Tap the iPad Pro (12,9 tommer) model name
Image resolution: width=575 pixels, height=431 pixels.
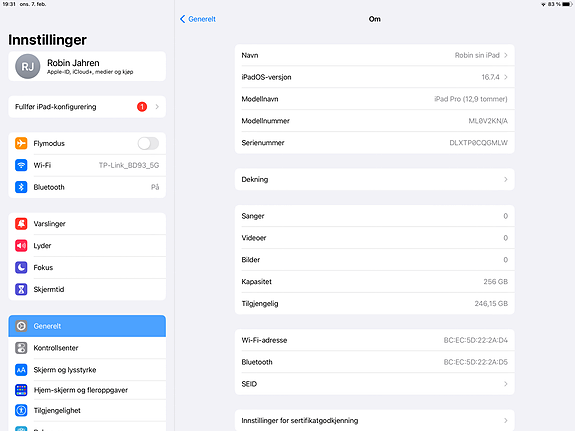pyautogui.click(x=471, y=99)
